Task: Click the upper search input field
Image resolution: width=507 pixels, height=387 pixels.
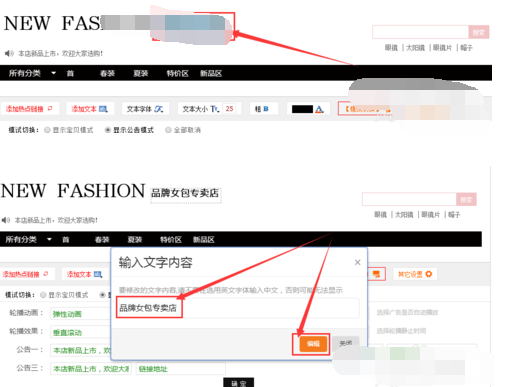Action: pos(420,32)
